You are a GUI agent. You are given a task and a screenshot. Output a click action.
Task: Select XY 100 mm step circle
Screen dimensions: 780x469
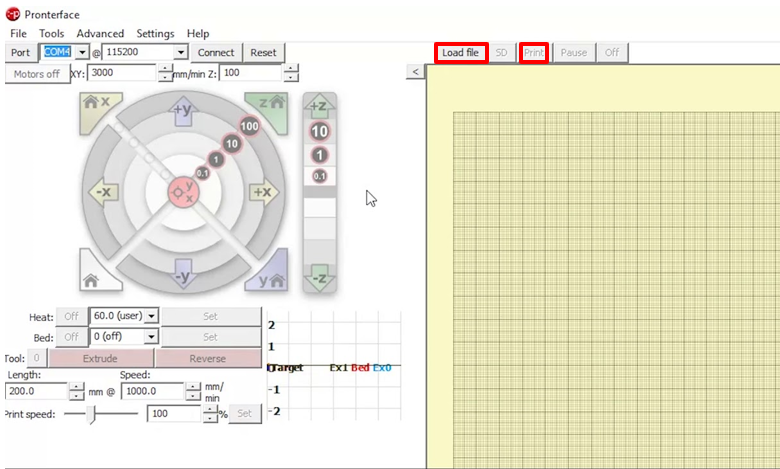pyautogui.click(x=249, y=126)
